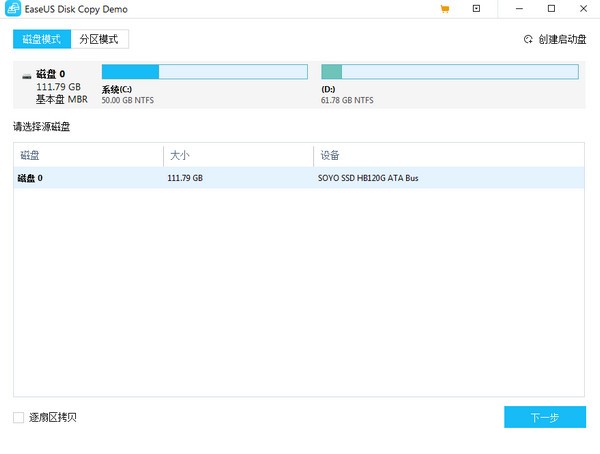Click the refresh icon beside 创建启动盘
600x454 pixels.
(528, 39)
